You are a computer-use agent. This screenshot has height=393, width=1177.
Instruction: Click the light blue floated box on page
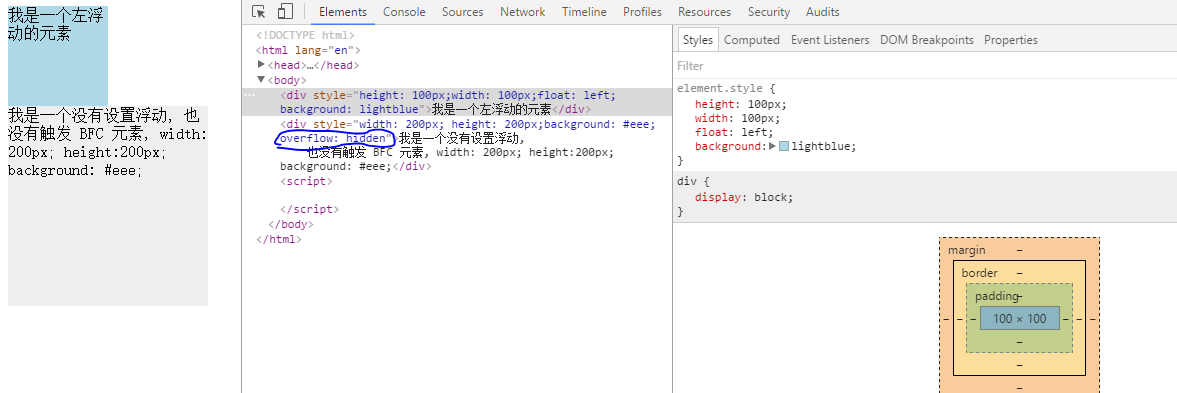tap(58, 56)
